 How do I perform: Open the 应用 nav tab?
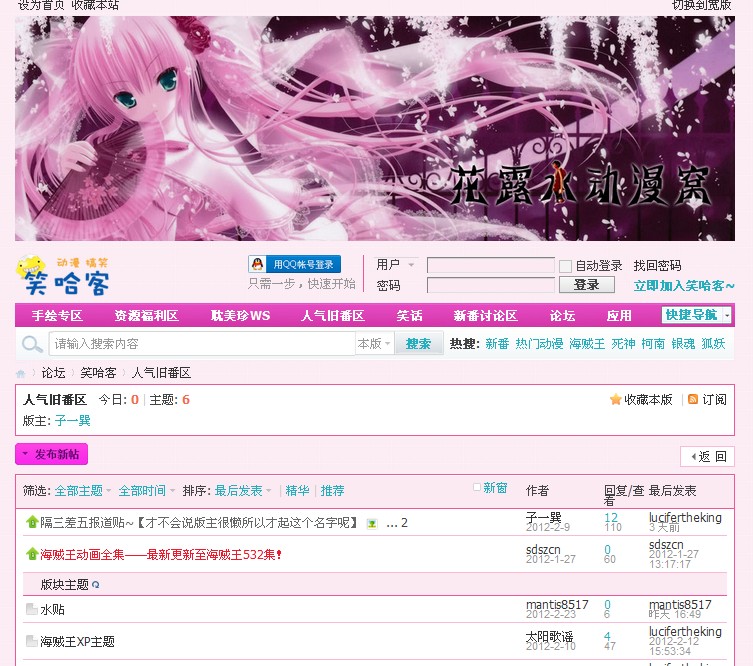pos(619,315)
